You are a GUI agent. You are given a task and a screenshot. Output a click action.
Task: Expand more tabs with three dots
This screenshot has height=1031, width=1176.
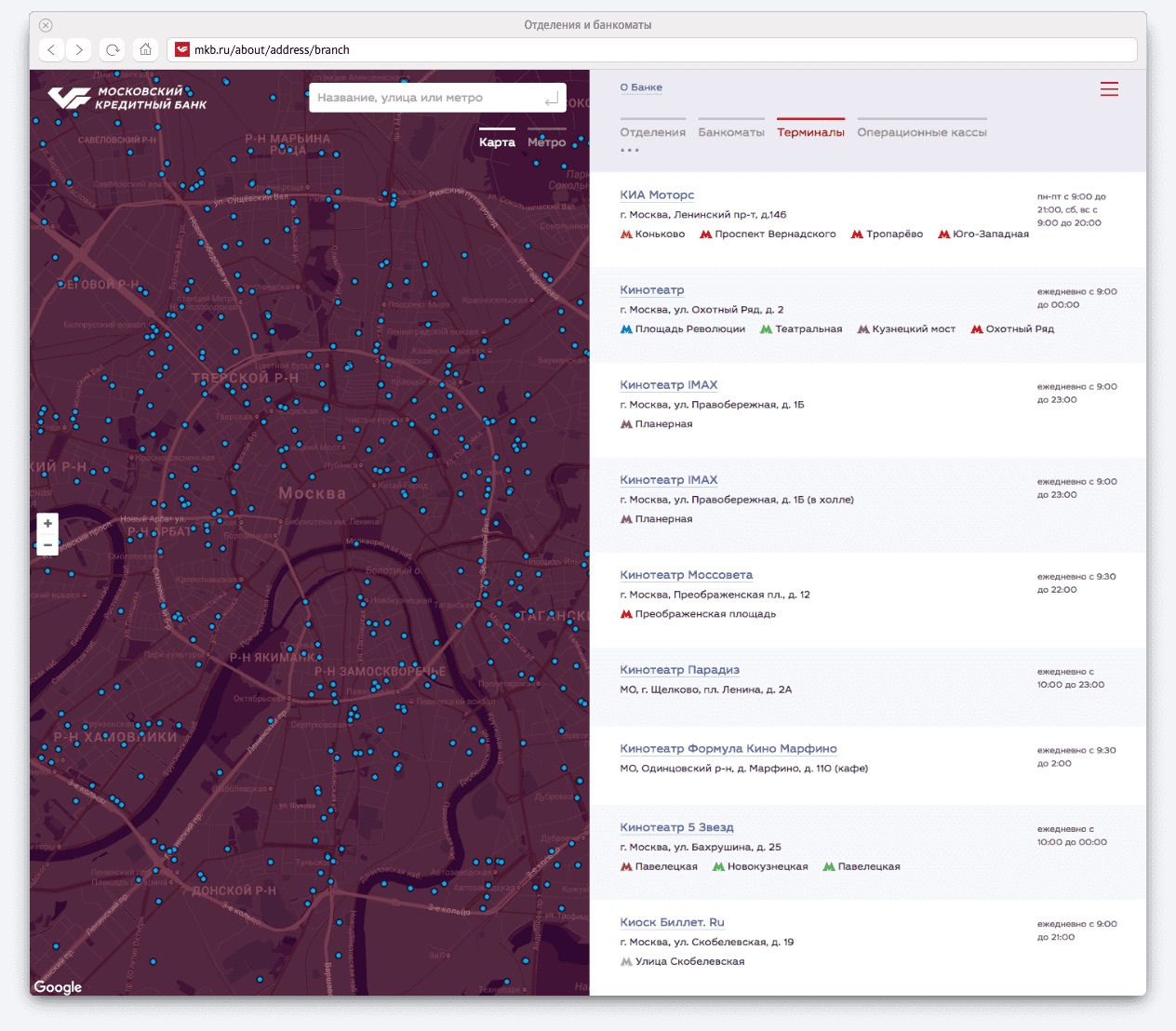(630, 150)
